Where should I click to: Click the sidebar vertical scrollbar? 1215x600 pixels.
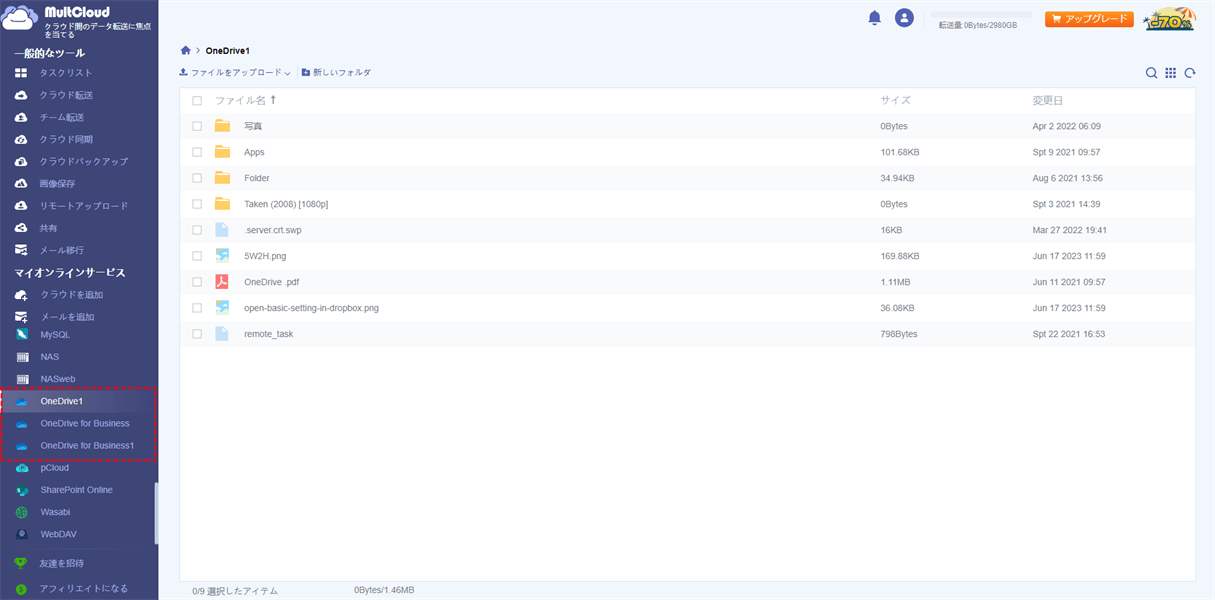point(155,514)
